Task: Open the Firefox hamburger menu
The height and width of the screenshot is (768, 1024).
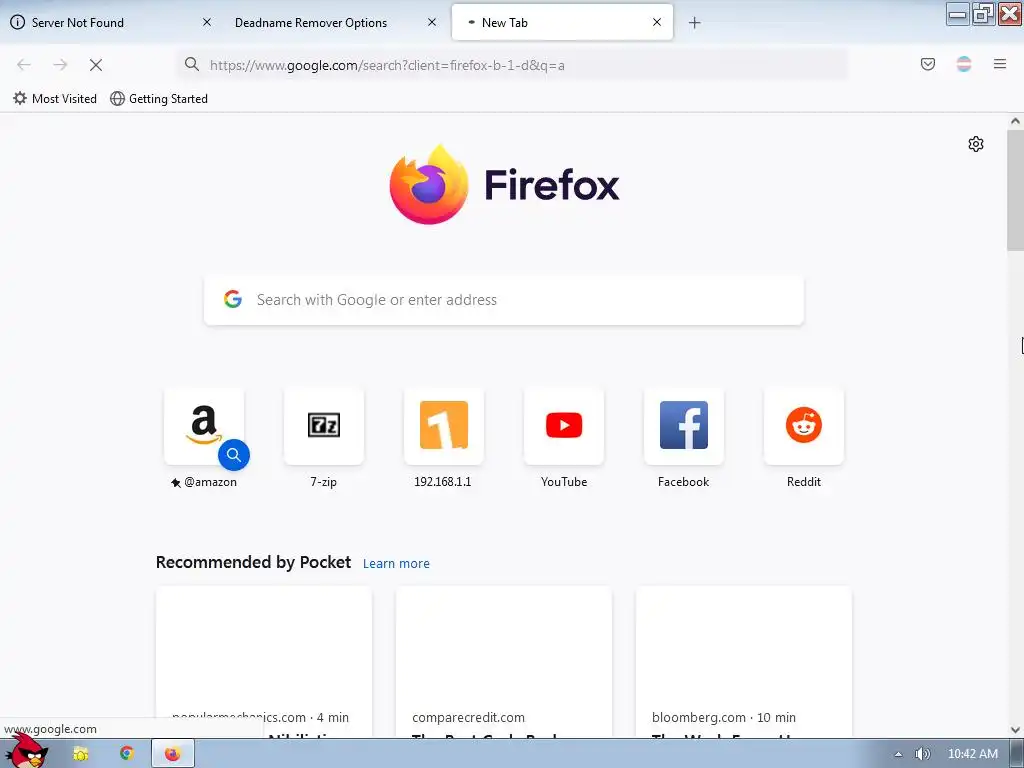Action: 1000,64
